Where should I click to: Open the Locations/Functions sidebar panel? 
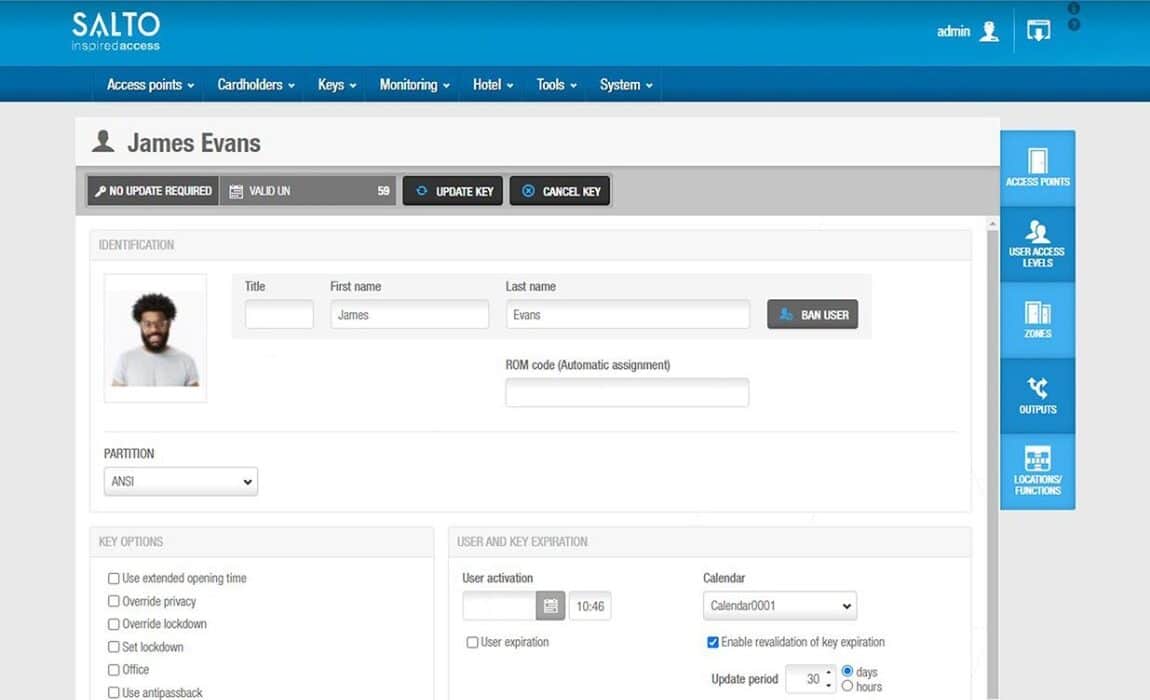point(1037,472)
